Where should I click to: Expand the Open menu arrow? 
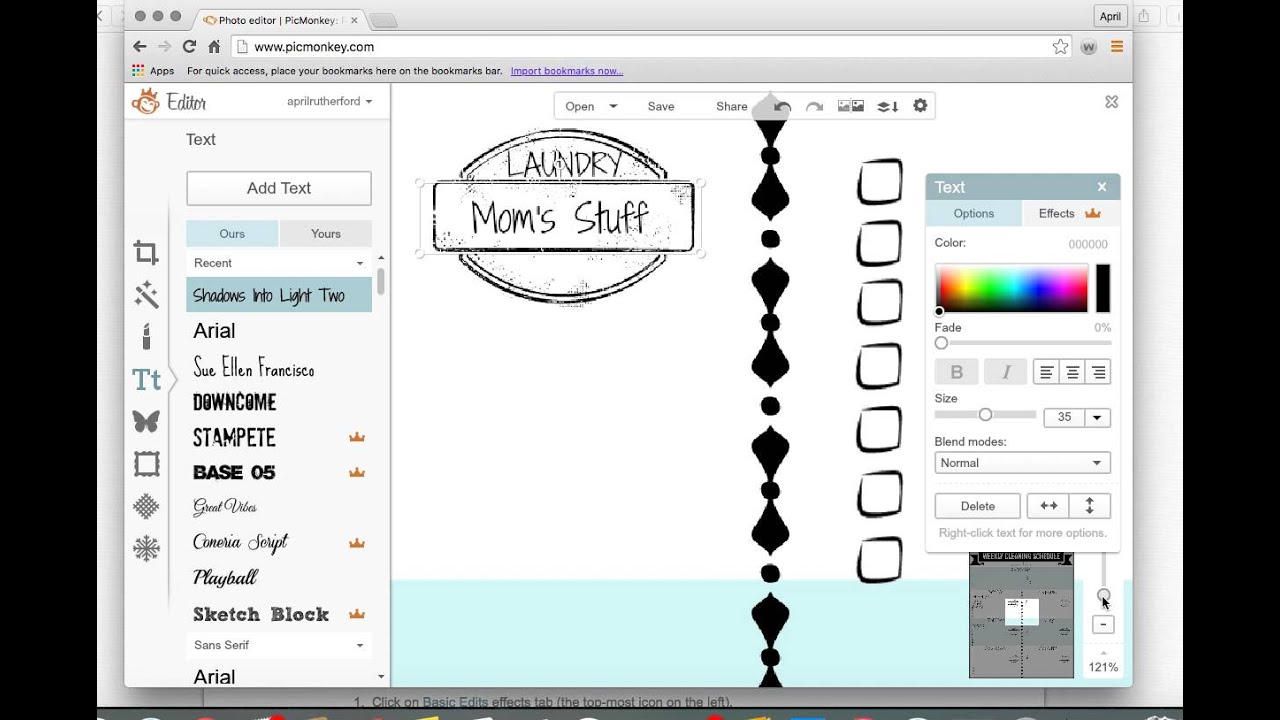613,106
